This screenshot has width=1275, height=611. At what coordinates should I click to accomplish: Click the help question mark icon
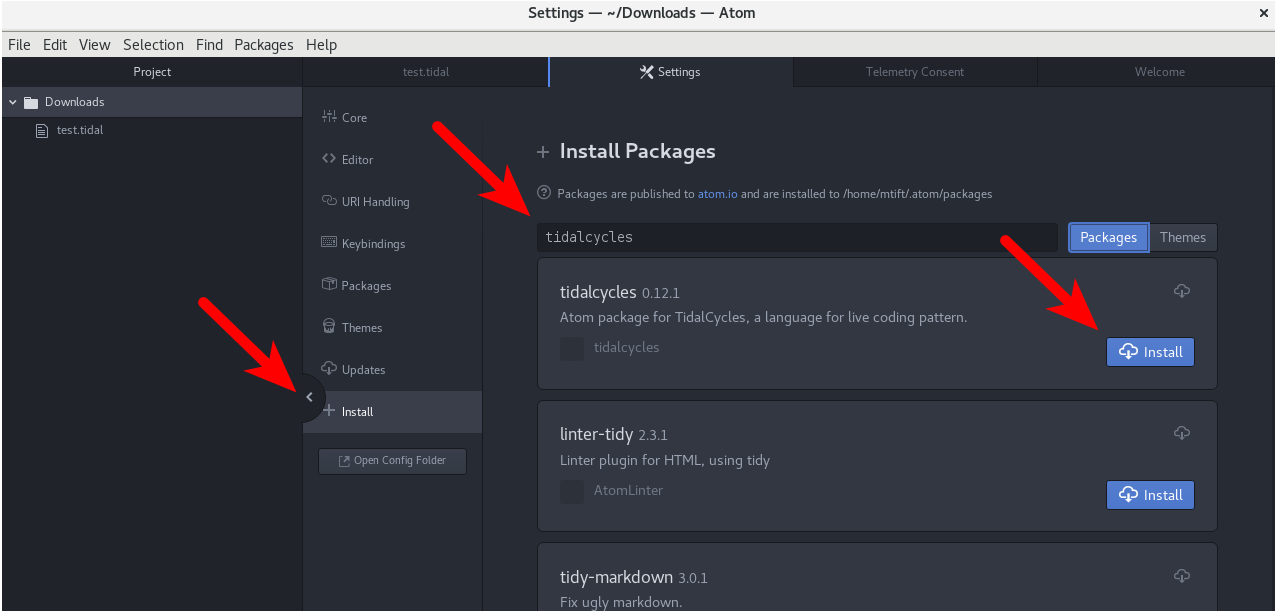coord(544,192)
